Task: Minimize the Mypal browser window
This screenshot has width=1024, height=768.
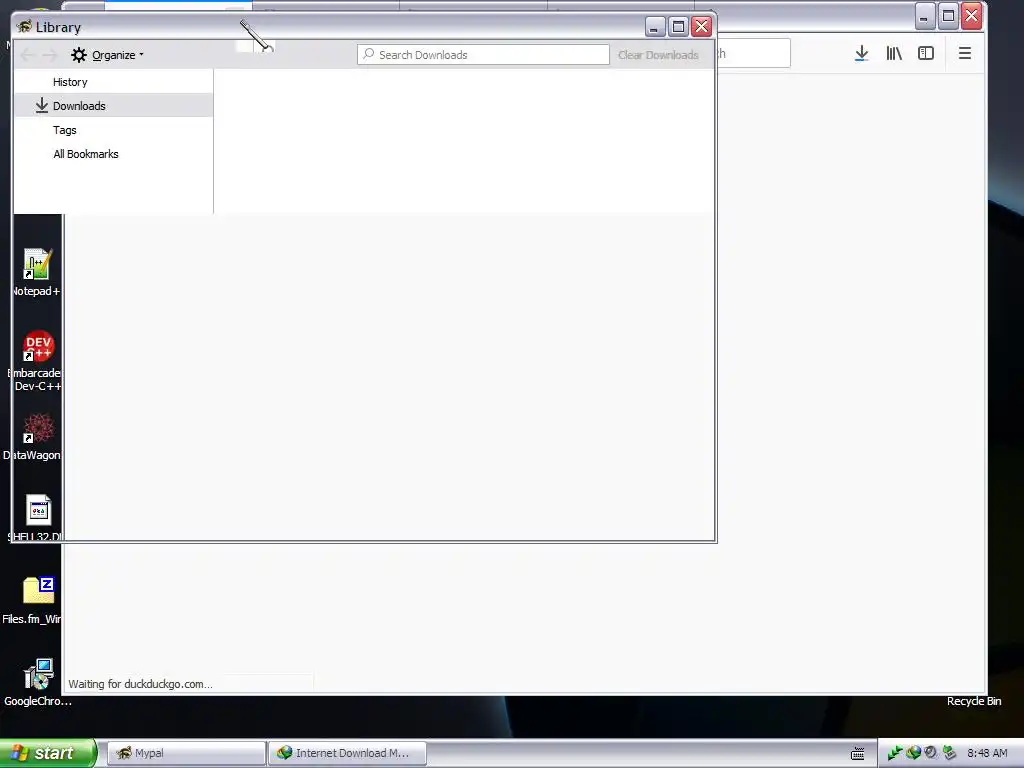Action: click(924, 16)
